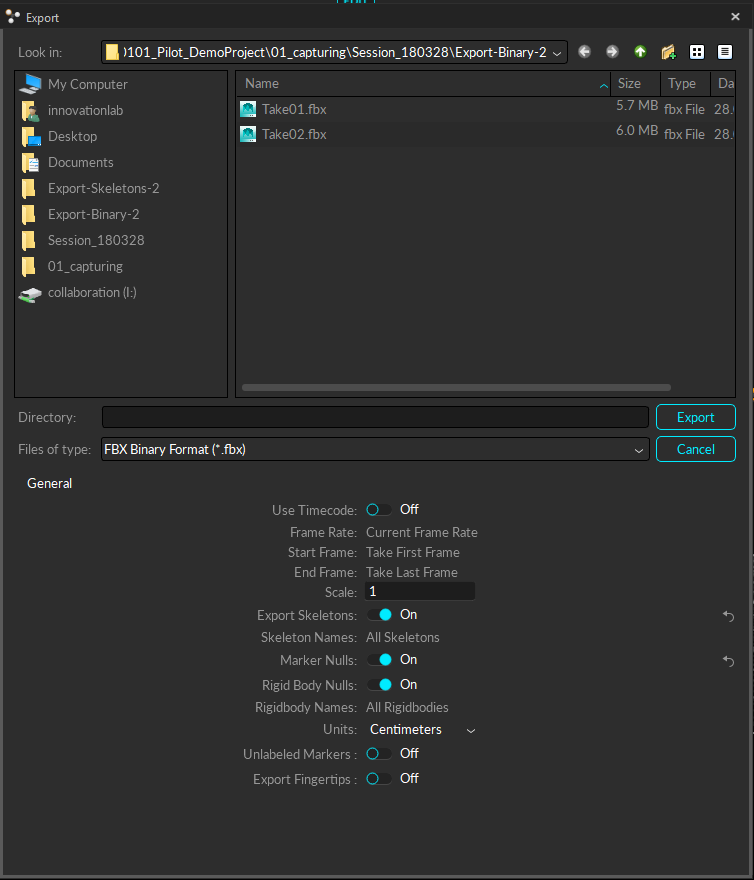754x880 pixels.
Task: Open the Look in path dropdown
Action: (x=557, y=52)
